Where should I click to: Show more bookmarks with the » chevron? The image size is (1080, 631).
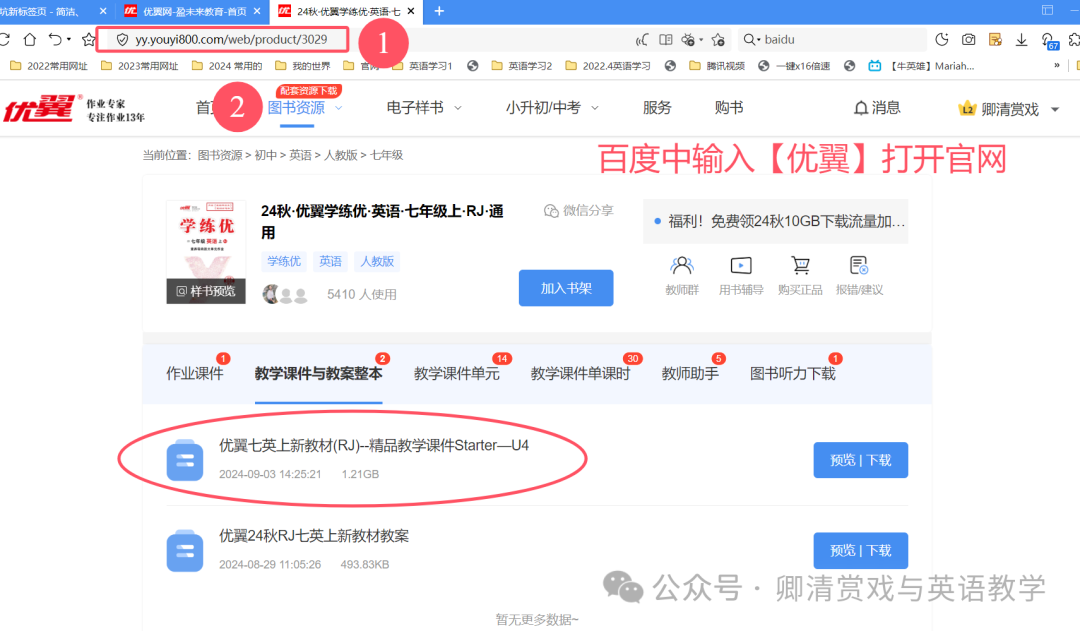click(1057, 66)
